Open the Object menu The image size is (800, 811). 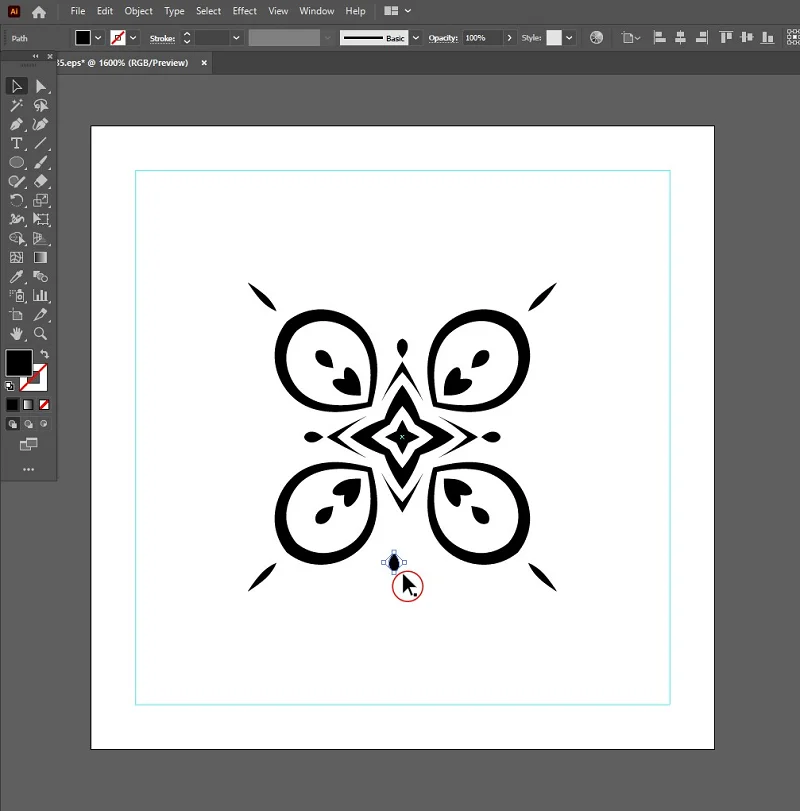[x=138, y=11]
